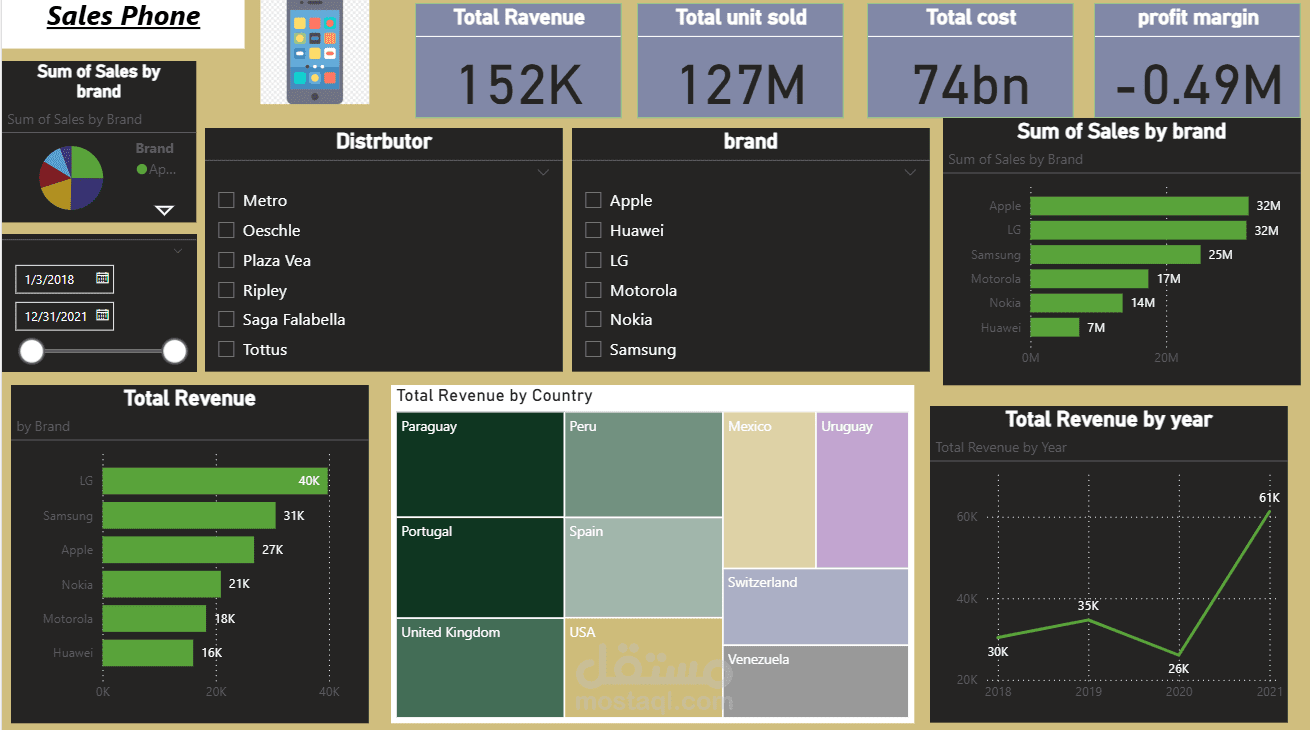Click the Total Ravenue 152K card
Image resolution: width=1310 pixels, height=730 pixels.
click(518, 60)
